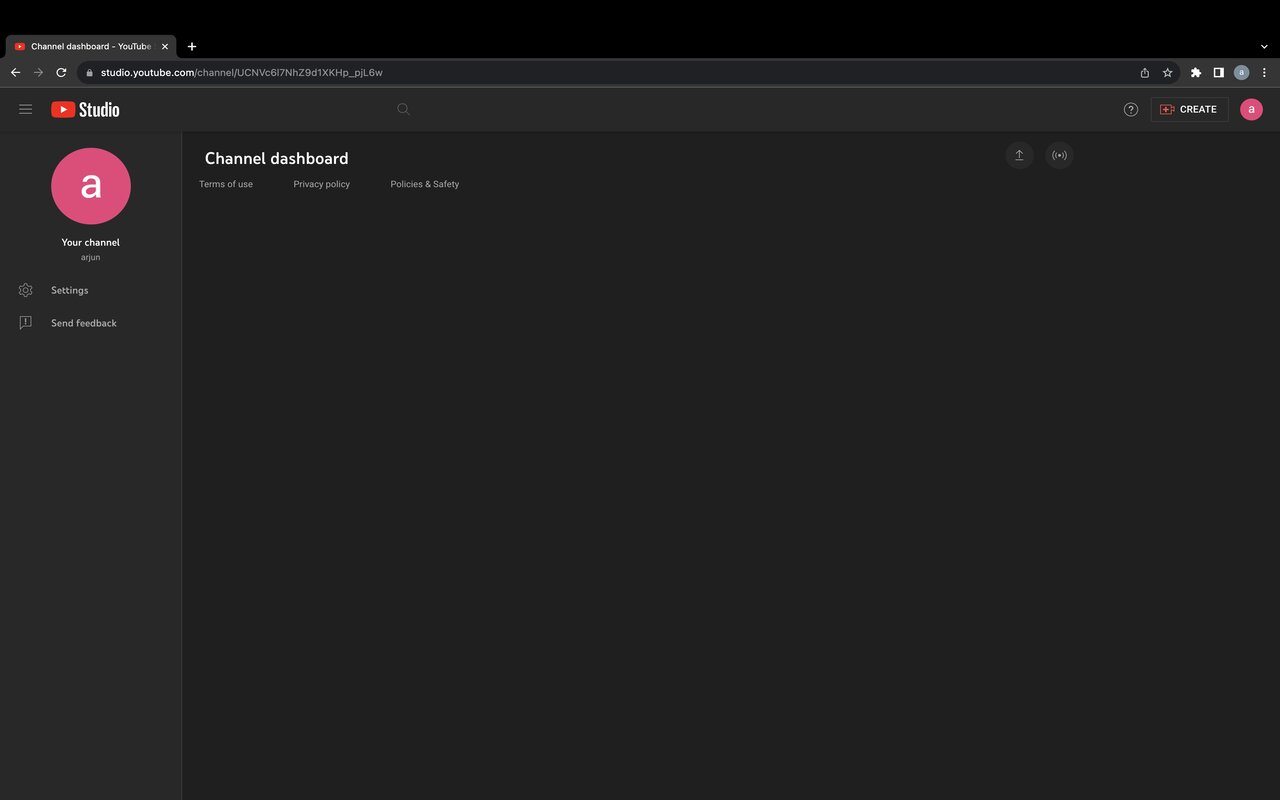Click the bookmark star in the address bar

1167,72
